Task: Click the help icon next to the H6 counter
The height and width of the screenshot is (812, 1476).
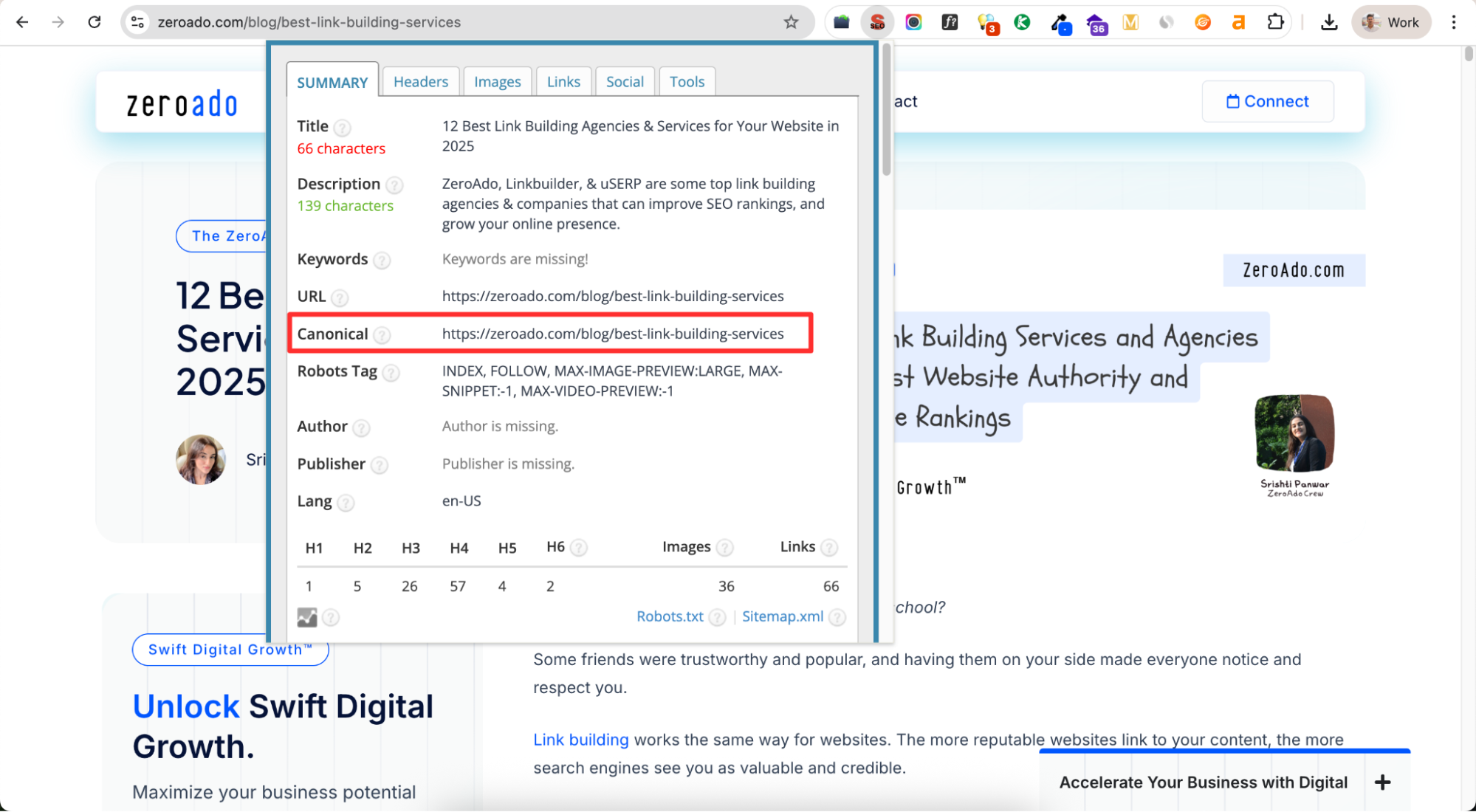Action: 579,547
